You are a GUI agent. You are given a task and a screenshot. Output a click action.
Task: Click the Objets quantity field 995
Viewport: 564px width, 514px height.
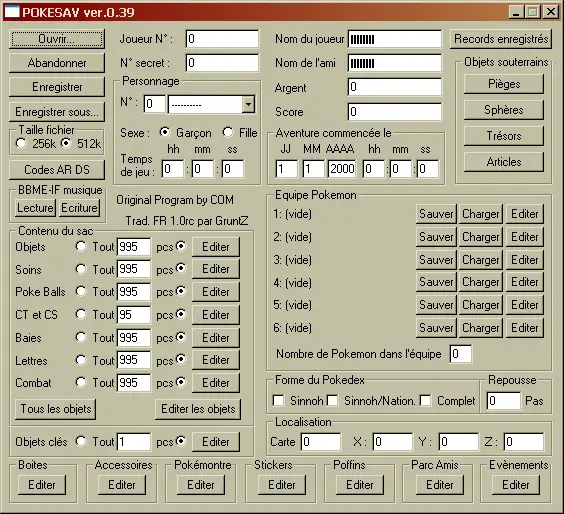click(133, 247)
